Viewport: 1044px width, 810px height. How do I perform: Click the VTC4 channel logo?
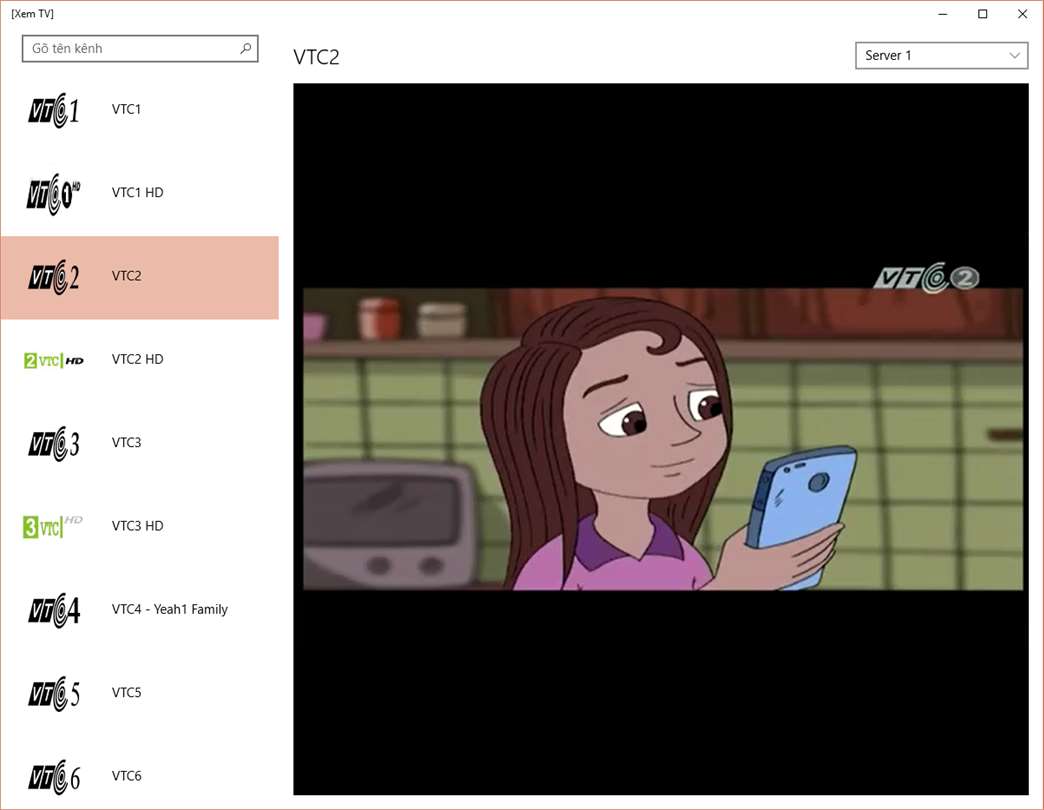(54, 610)
